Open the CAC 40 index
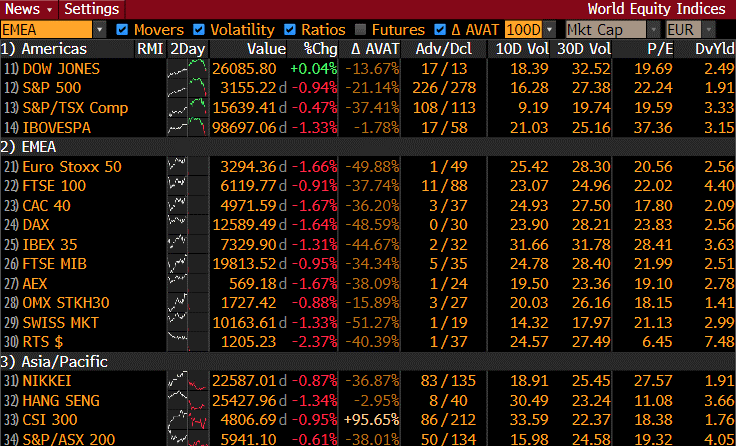The image size is (736, 446). tap(46, 206)
